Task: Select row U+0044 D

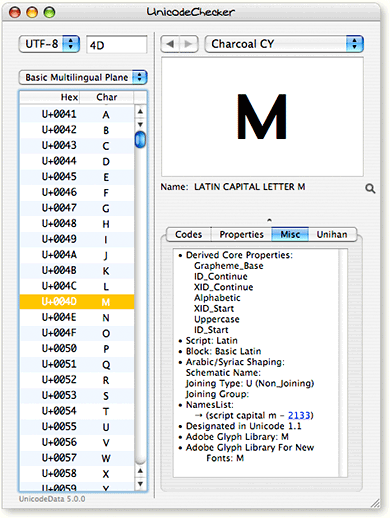Action: coord(77,161)
